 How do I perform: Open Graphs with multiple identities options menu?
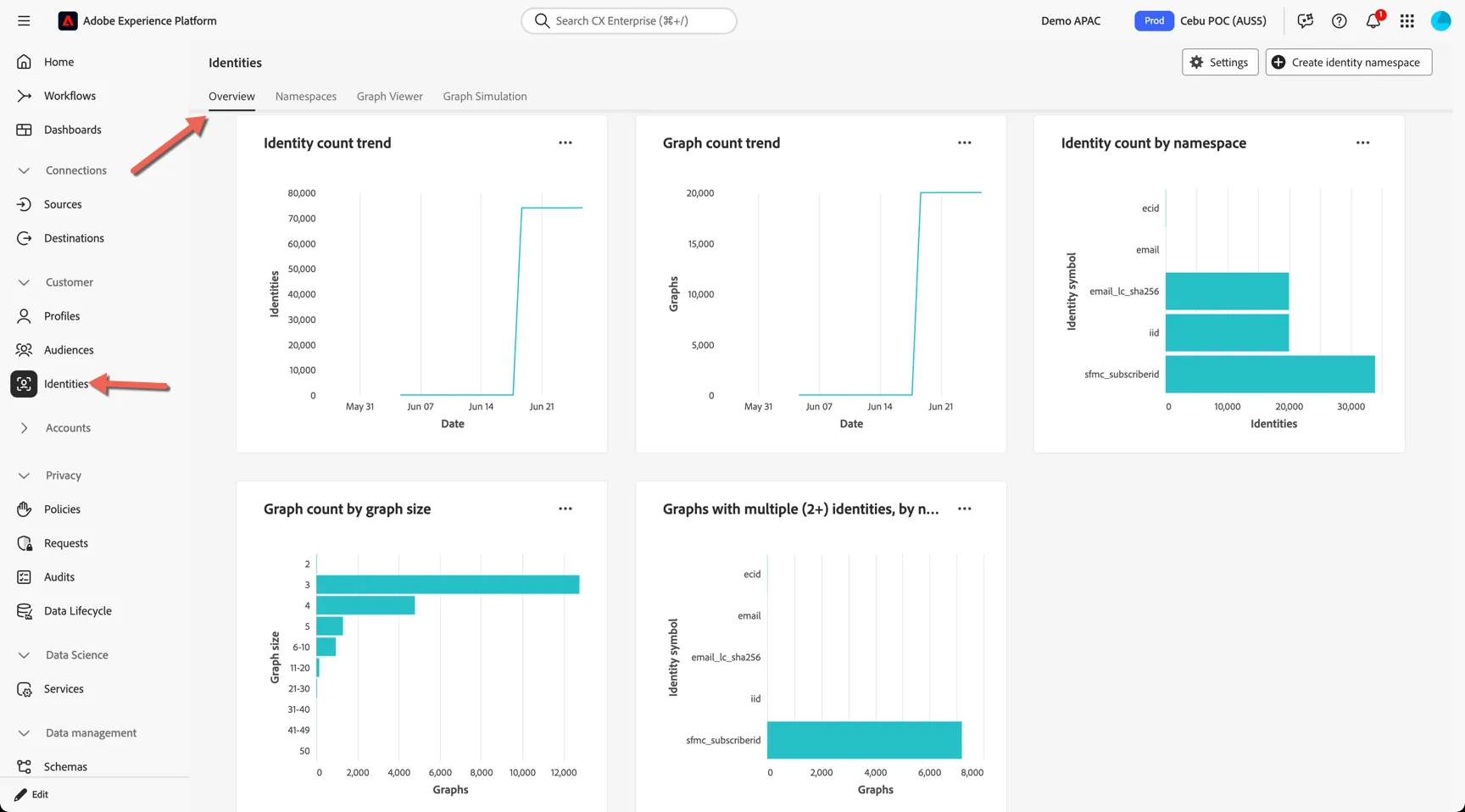pos(964,509)
